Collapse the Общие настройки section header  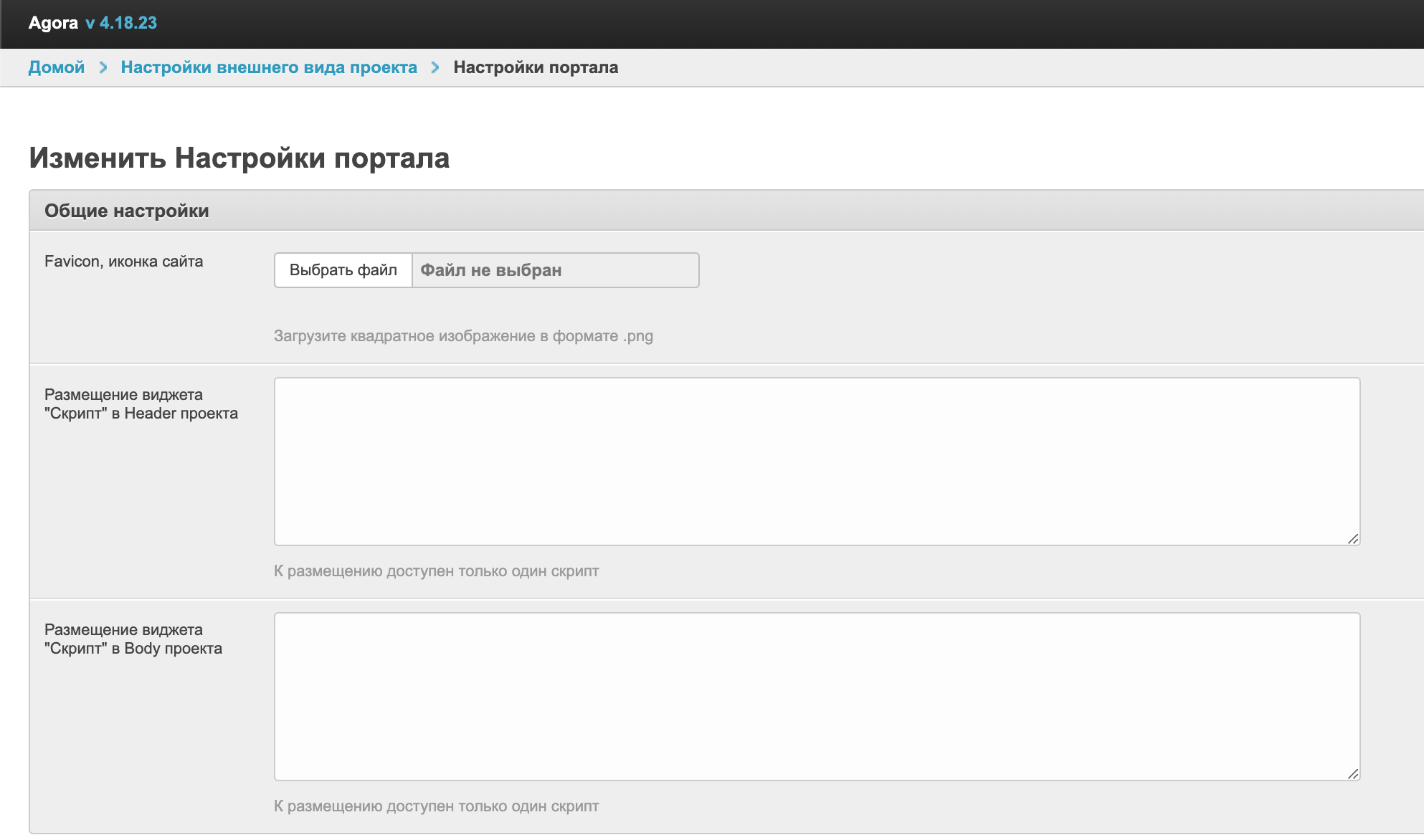pyautogui.click(x=127, y=211)
